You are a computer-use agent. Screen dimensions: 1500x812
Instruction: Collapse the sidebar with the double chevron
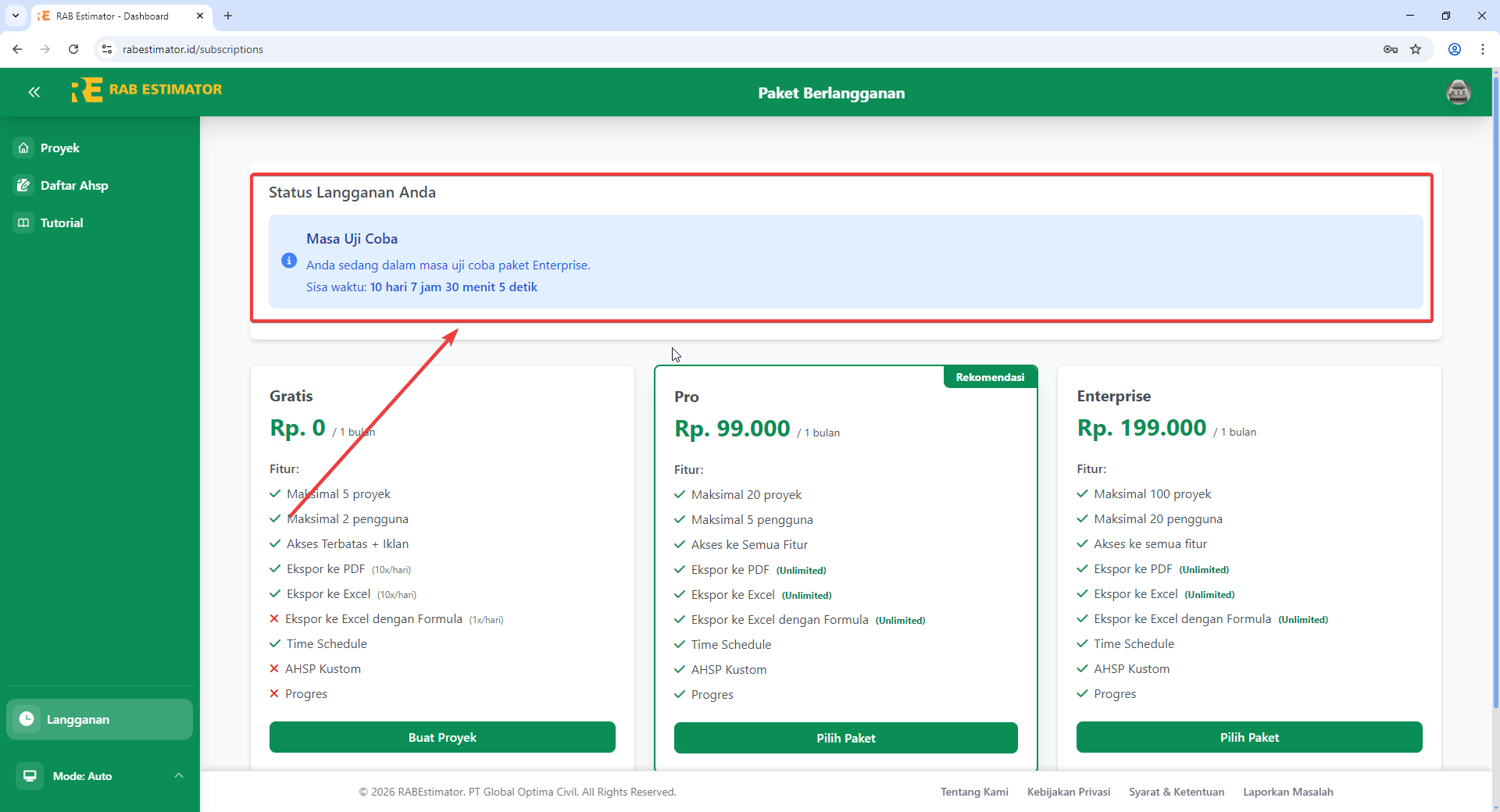[34, 91]
